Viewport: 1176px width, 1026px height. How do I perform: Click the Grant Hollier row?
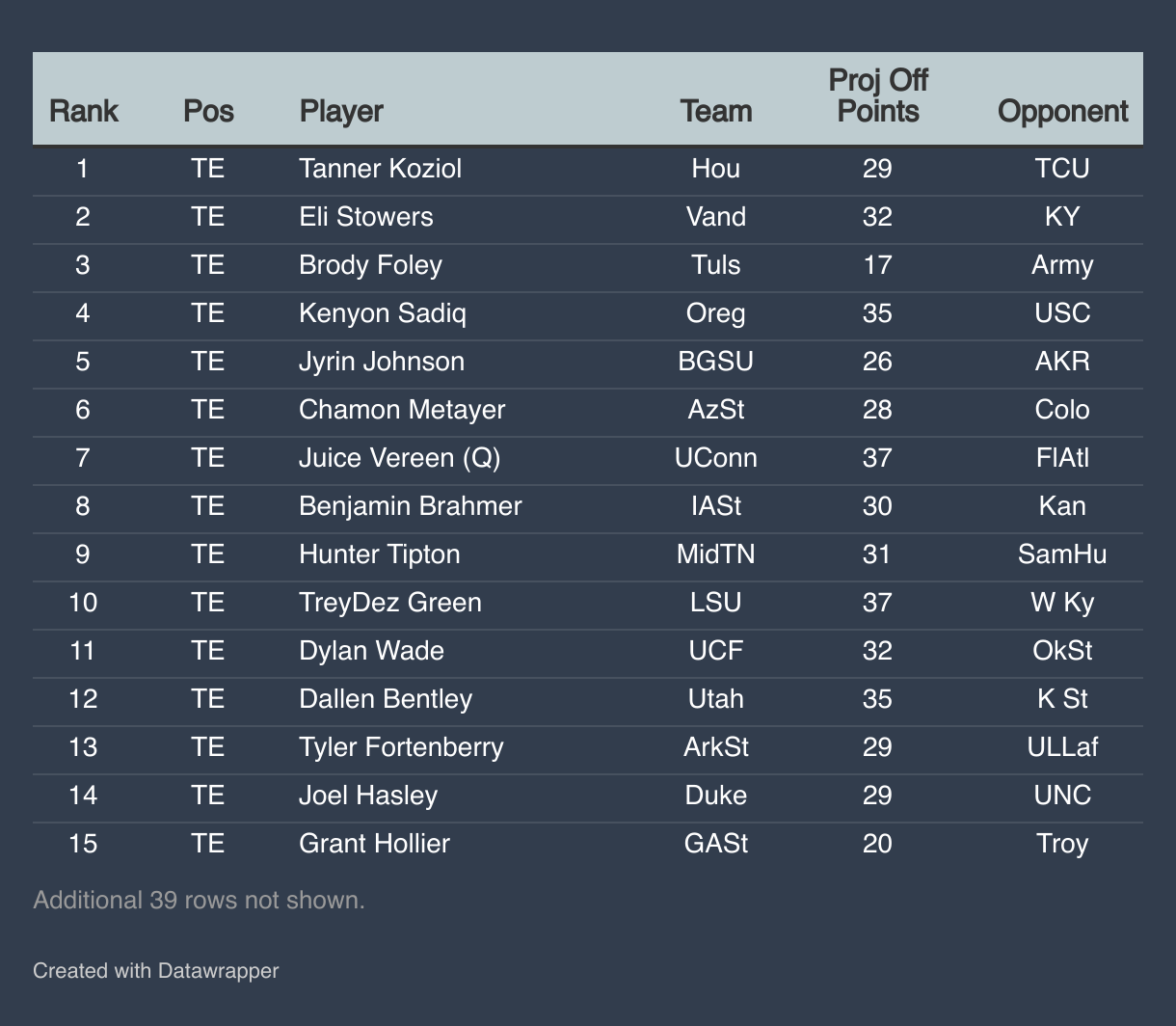(x=588, y=844)
